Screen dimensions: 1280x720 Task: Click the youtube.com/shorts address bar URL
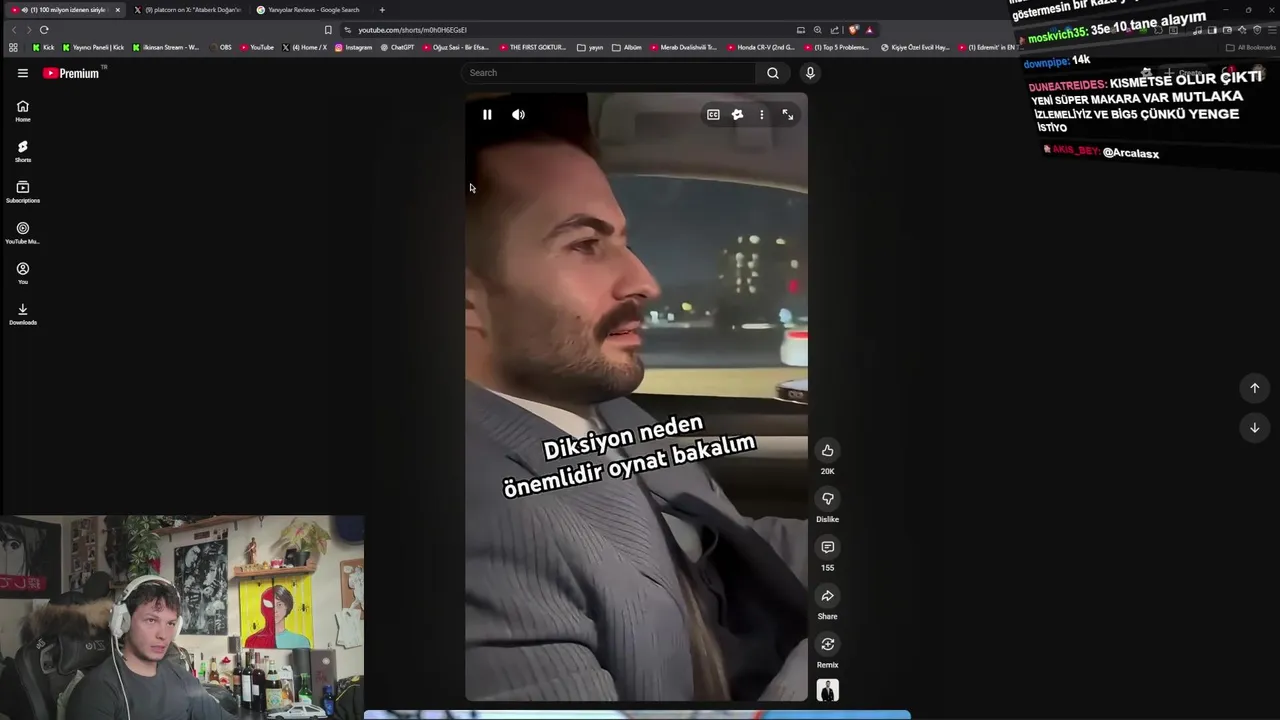point(412,30)
